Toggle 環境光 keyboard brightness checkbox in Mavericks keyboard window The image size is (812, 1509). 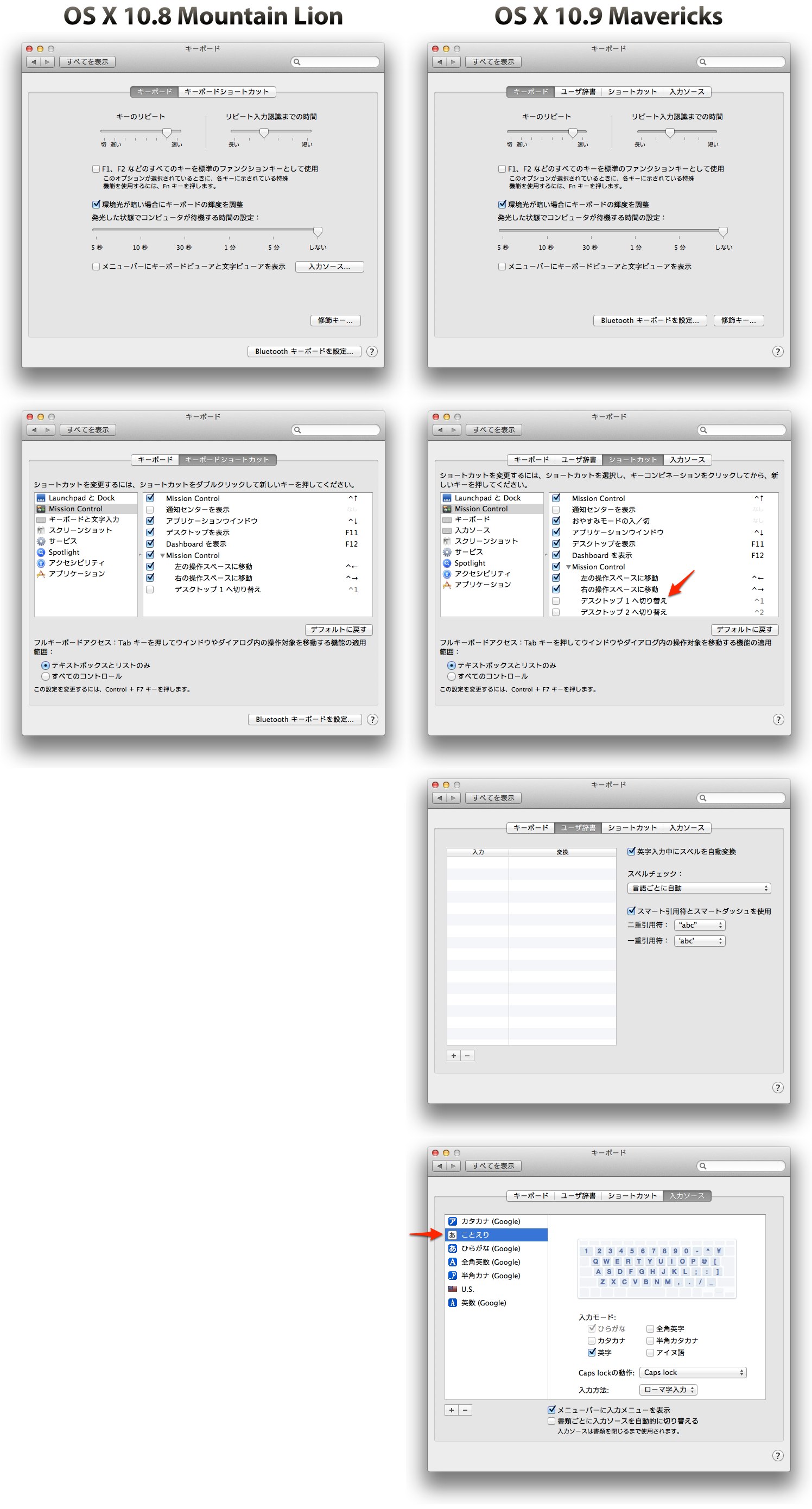point(502,205)
